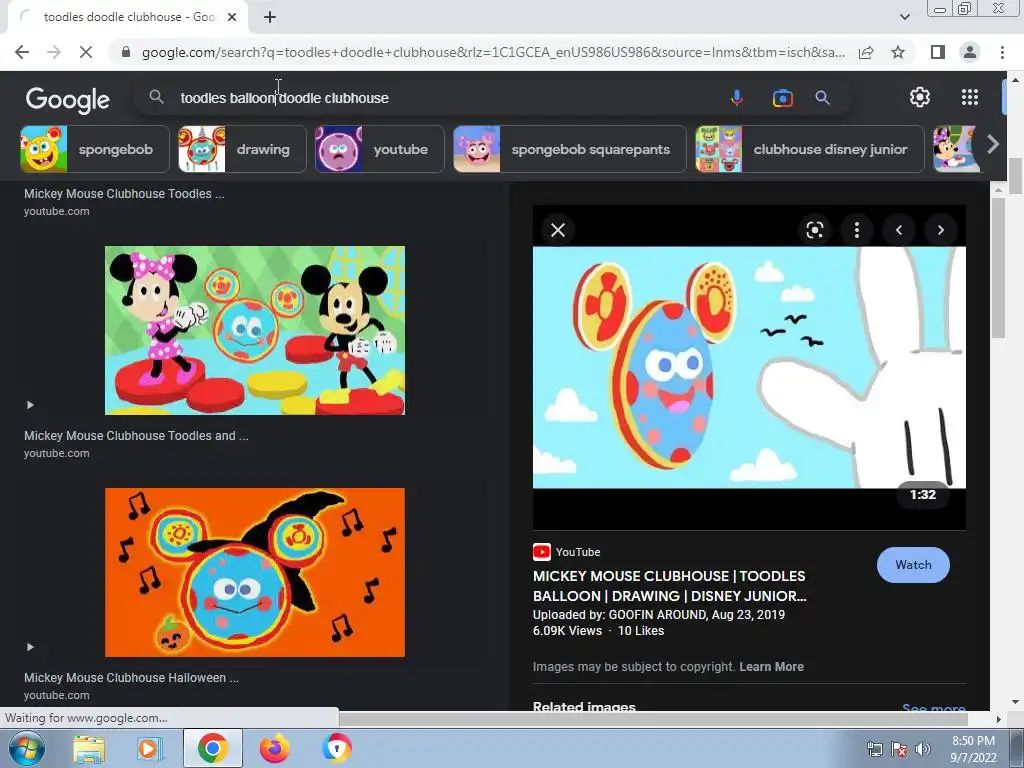Open File Explorer from taskbar
The height and width of the screenshot is (768, 1024).
89,748
